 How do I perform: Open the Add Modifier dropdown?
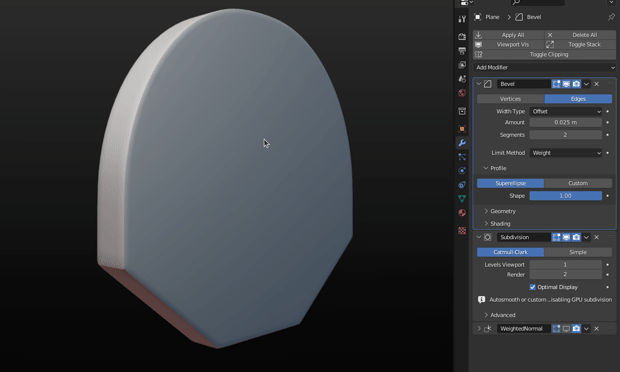tap(544, 68)
